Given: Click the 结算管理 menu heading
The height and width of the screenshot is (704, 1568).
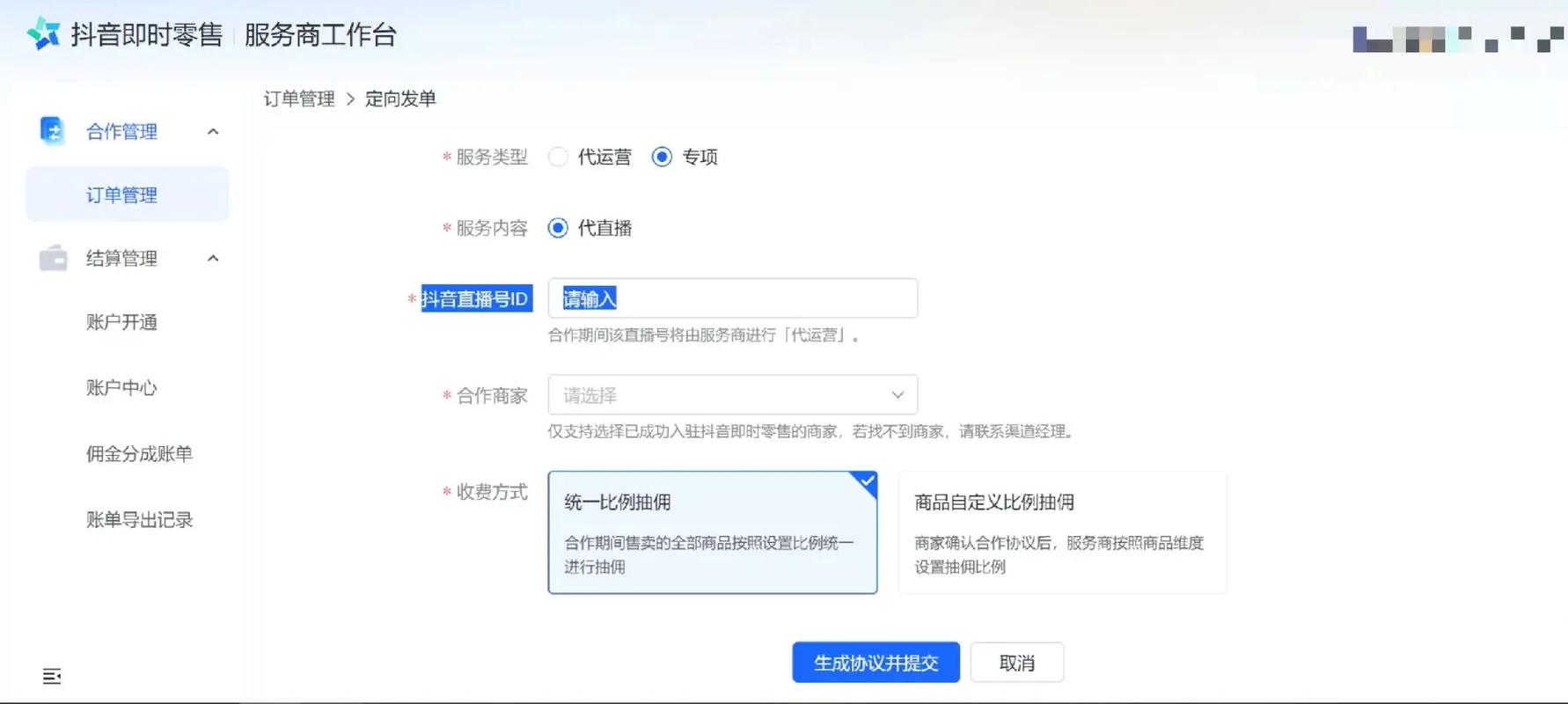Looking at the screenshot, I should (121, 258).
